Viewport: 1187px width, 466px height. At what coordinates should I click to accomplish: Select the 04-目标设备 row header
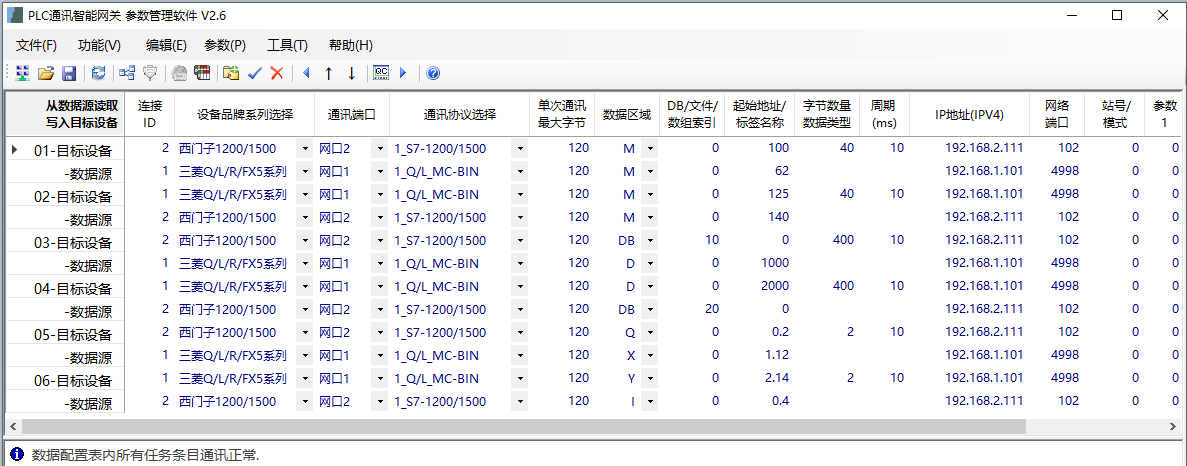point(66,288)
